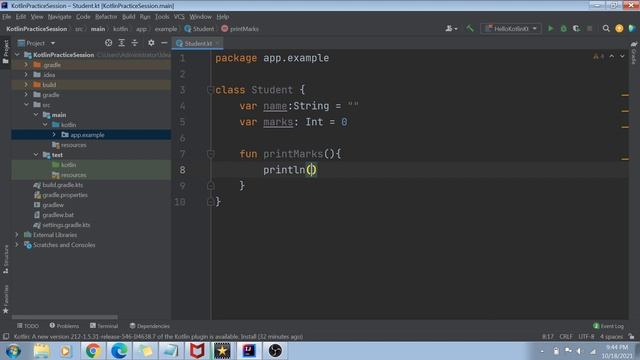Expand the build folder

(x=26, y=84)
